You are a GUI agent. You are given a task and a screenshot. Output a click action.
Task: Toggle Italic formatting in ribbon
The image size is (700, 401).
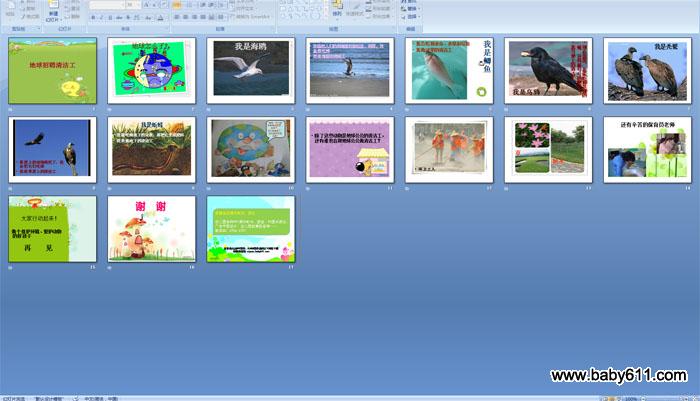(102, 17)
